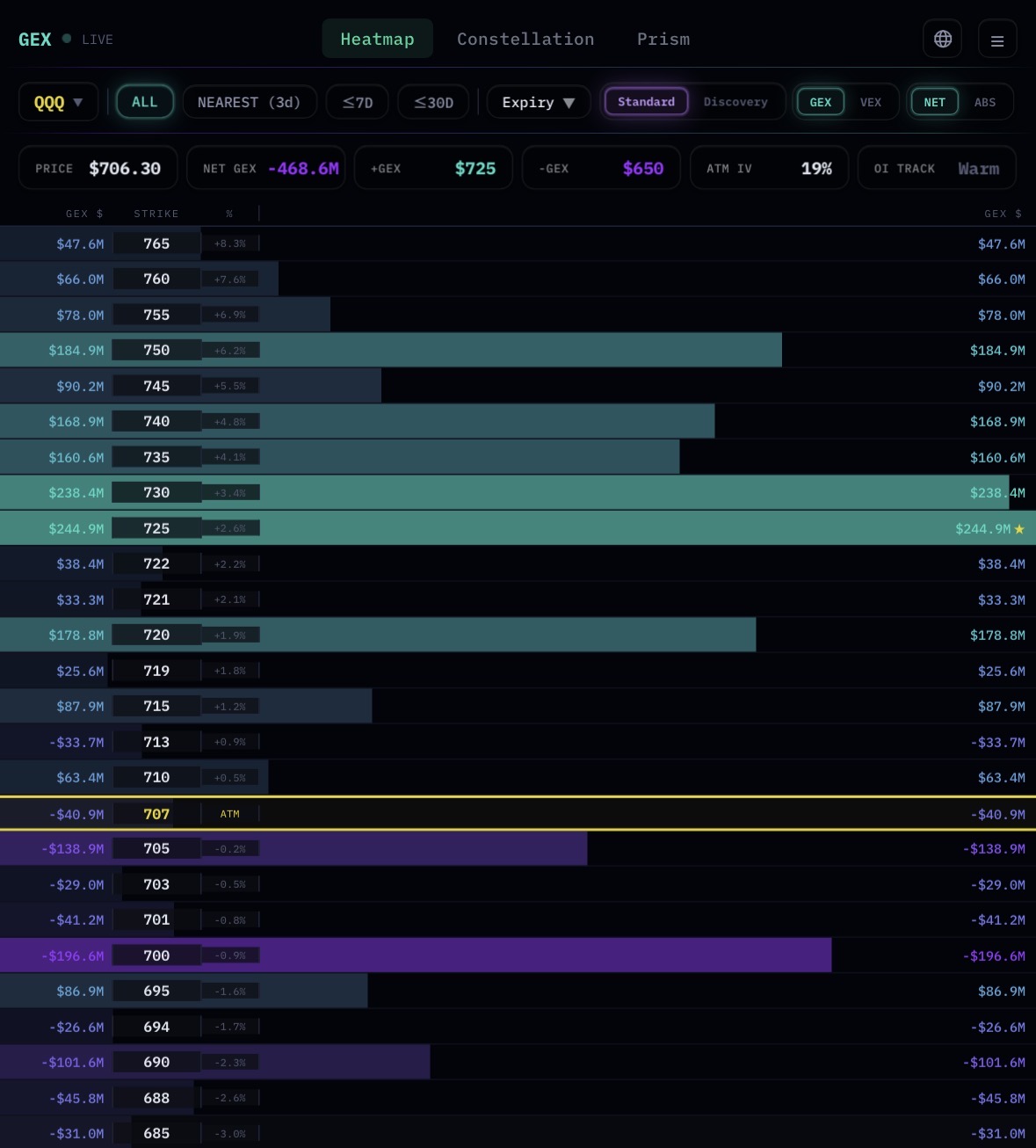Click the +GEX $725 card
The width and height of the screenshot is (1036, 1148).
coord(433,168)
